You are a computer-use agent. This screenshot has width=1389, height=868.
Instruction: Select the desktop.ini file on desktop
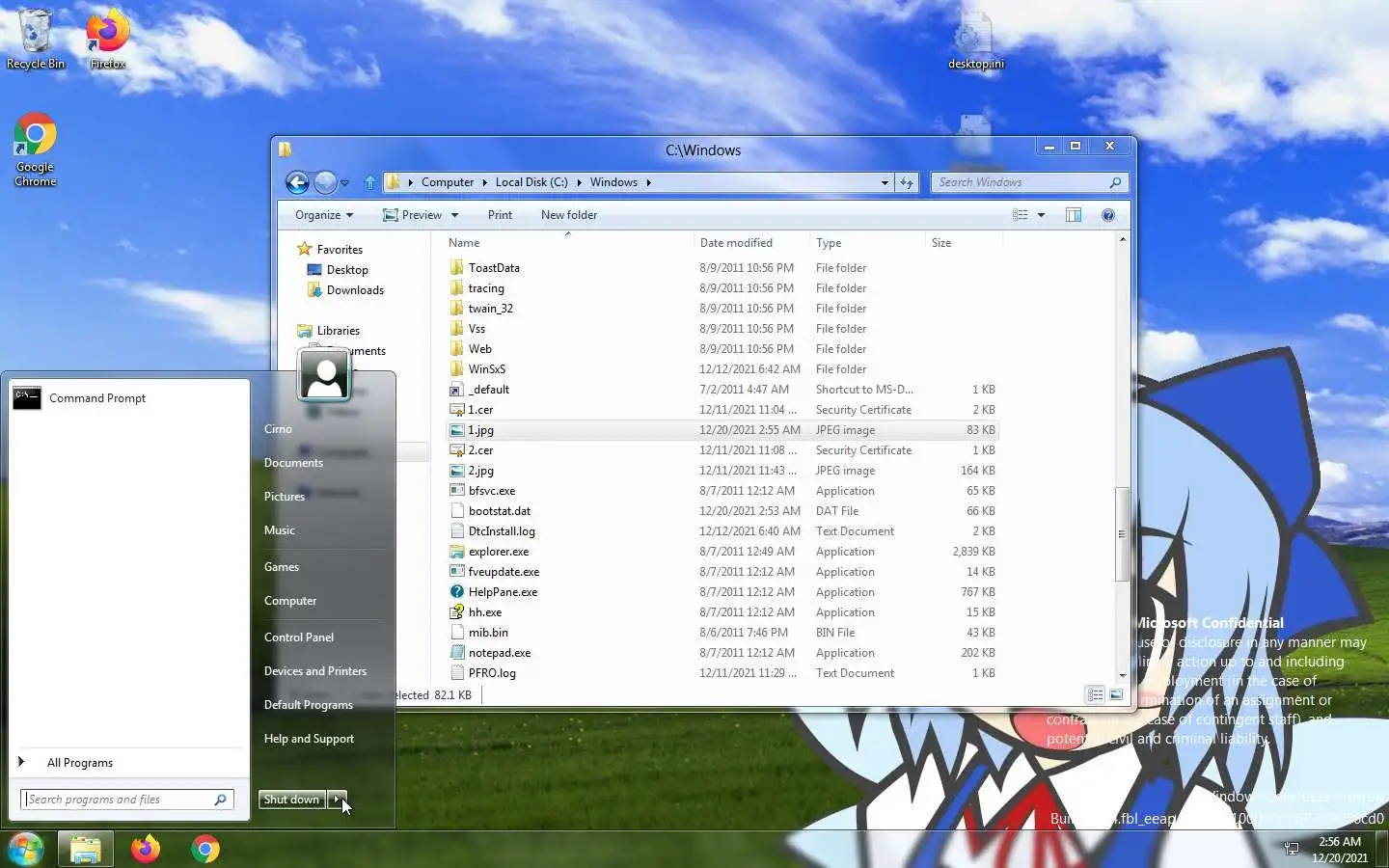coord(975,41)
